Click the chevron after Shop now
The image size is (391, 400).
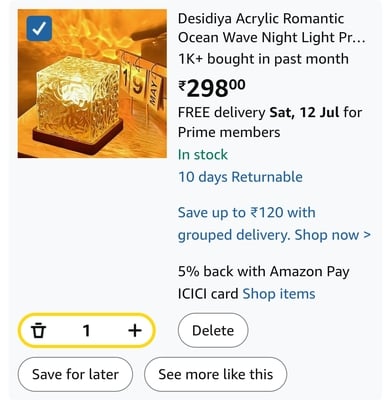[367, 235]
